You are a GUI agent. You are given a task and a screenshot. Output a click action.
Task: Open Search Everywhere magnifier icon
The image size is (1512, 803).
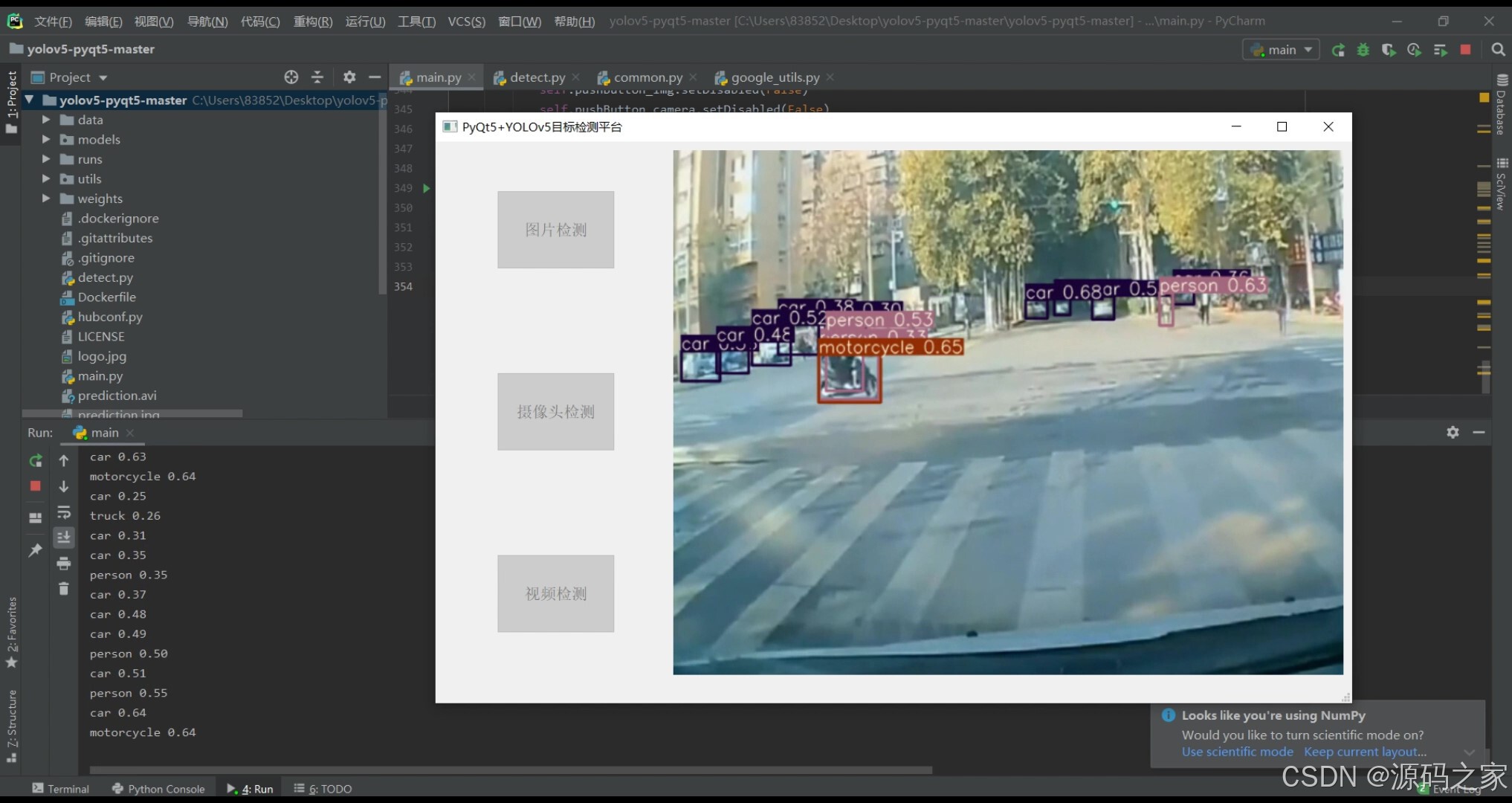pyautogui.click(x=1498, y=50)
